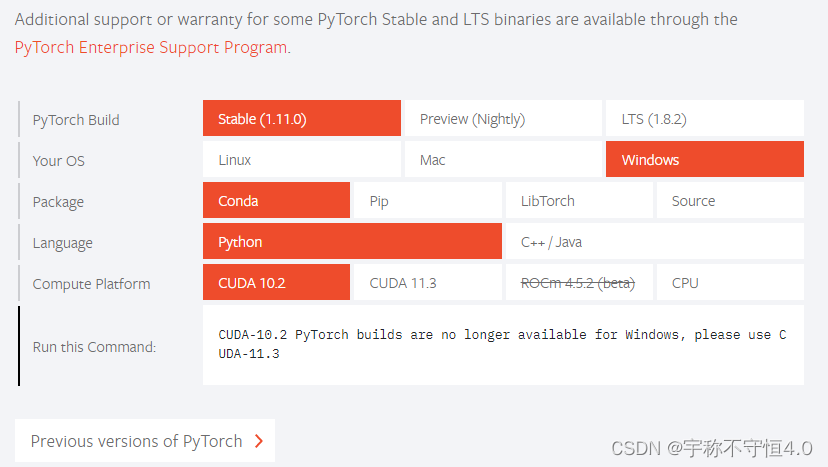Select Mac operating system option
Viewport: 828px width, 467px height.
coord(502,160)
